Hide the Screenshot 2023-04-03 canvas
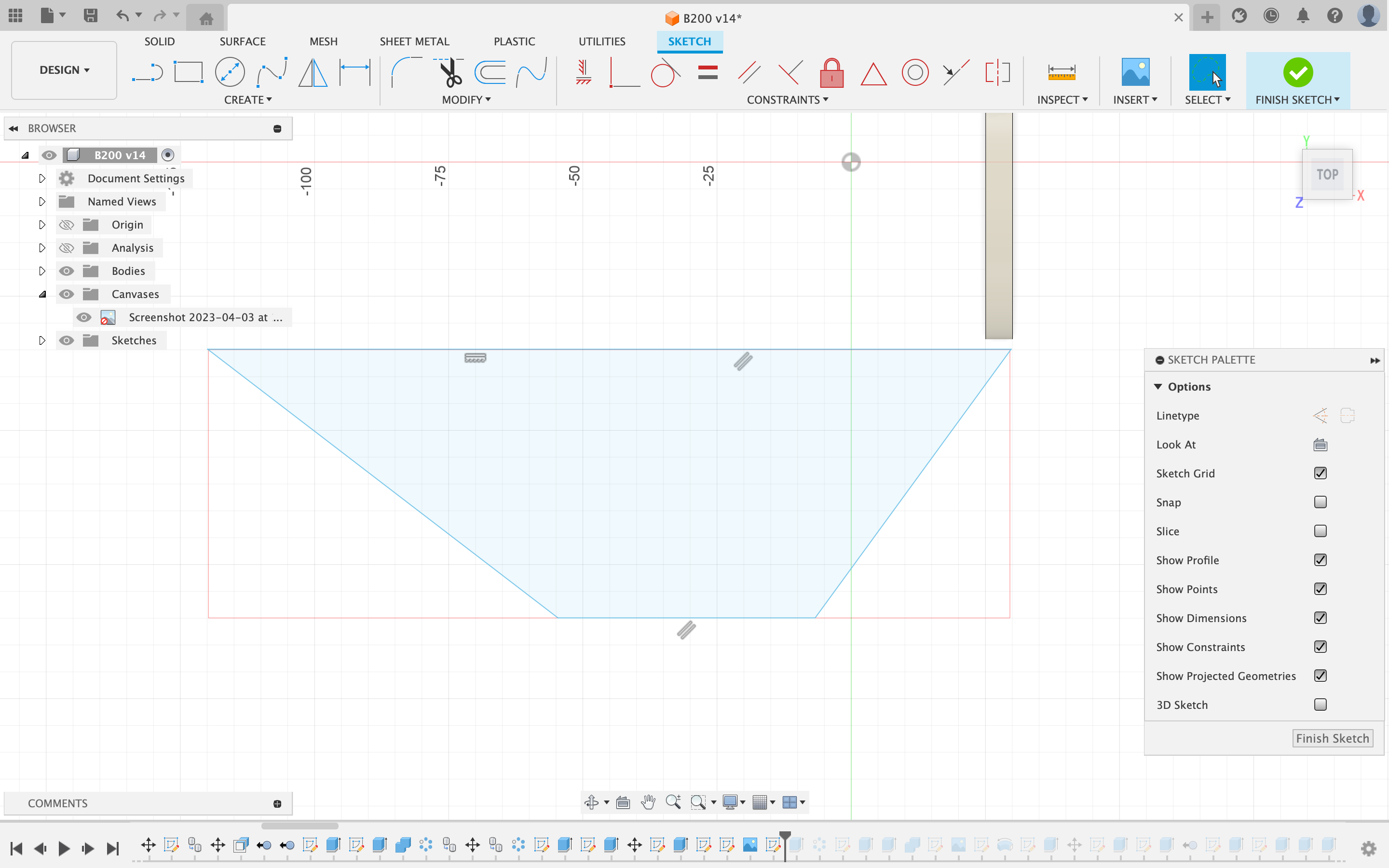The height and width of the screenshot is (868, 1389). (84, 317)
